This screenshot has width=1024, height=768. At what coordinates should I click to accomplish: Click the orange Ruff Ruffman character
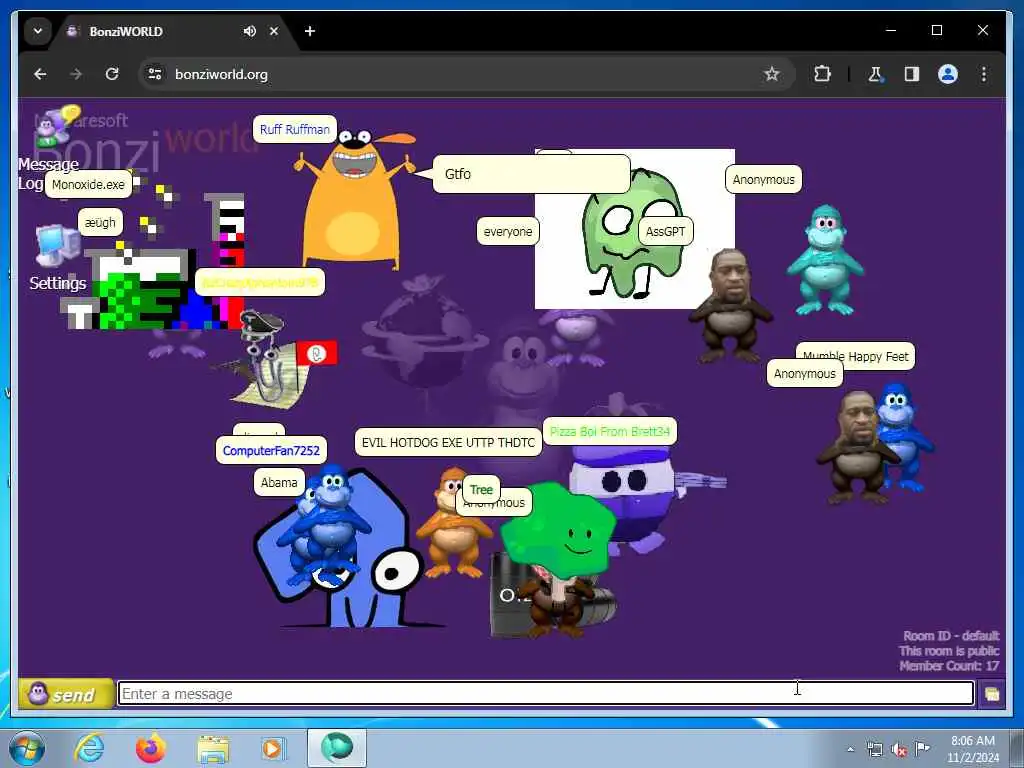point(353,199)
